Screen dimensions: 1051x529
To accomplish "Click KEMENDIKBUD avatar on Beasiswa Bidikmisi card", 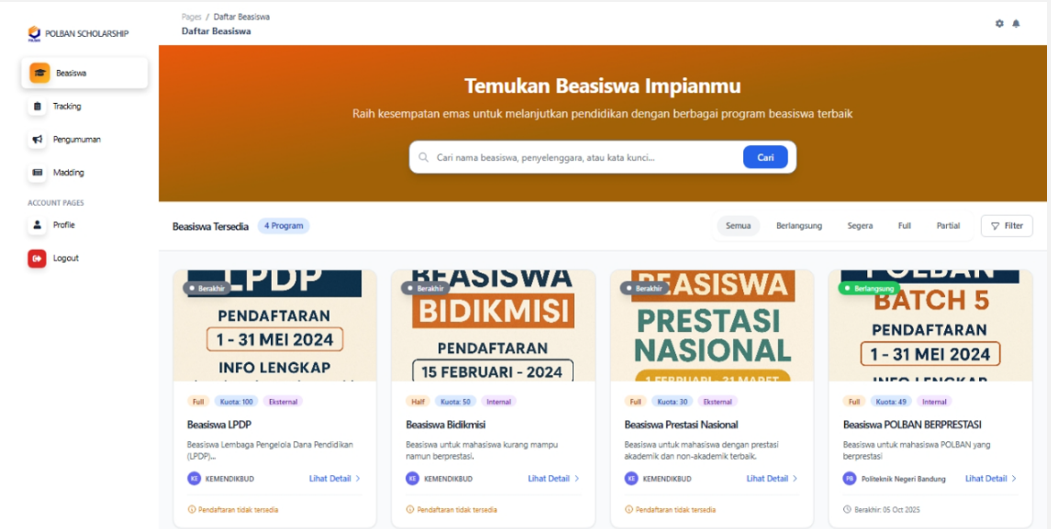I will pyautogui.click(x=412, y=479).
